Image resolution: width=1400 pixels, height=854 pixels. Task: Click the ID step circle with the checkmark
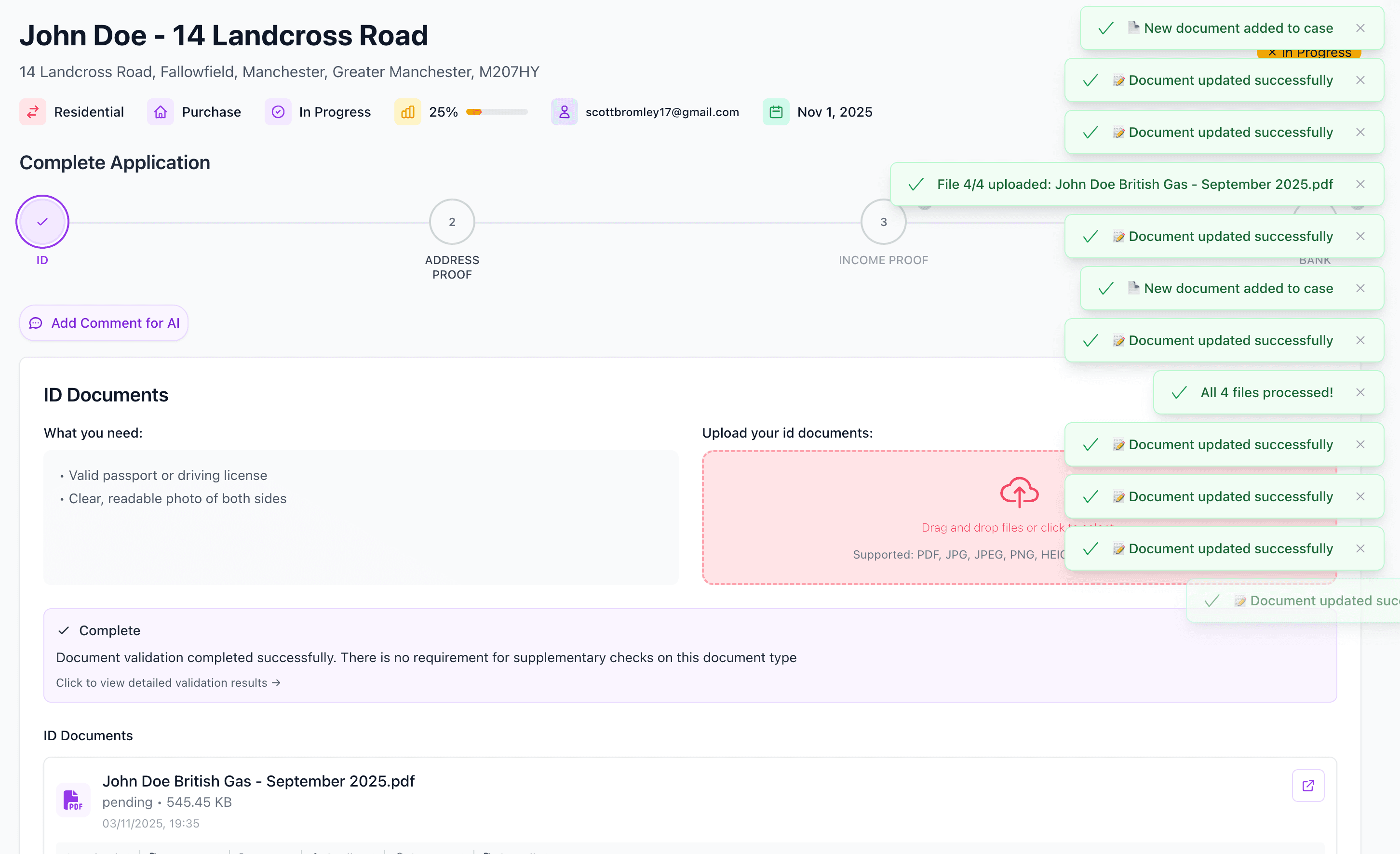42,222
